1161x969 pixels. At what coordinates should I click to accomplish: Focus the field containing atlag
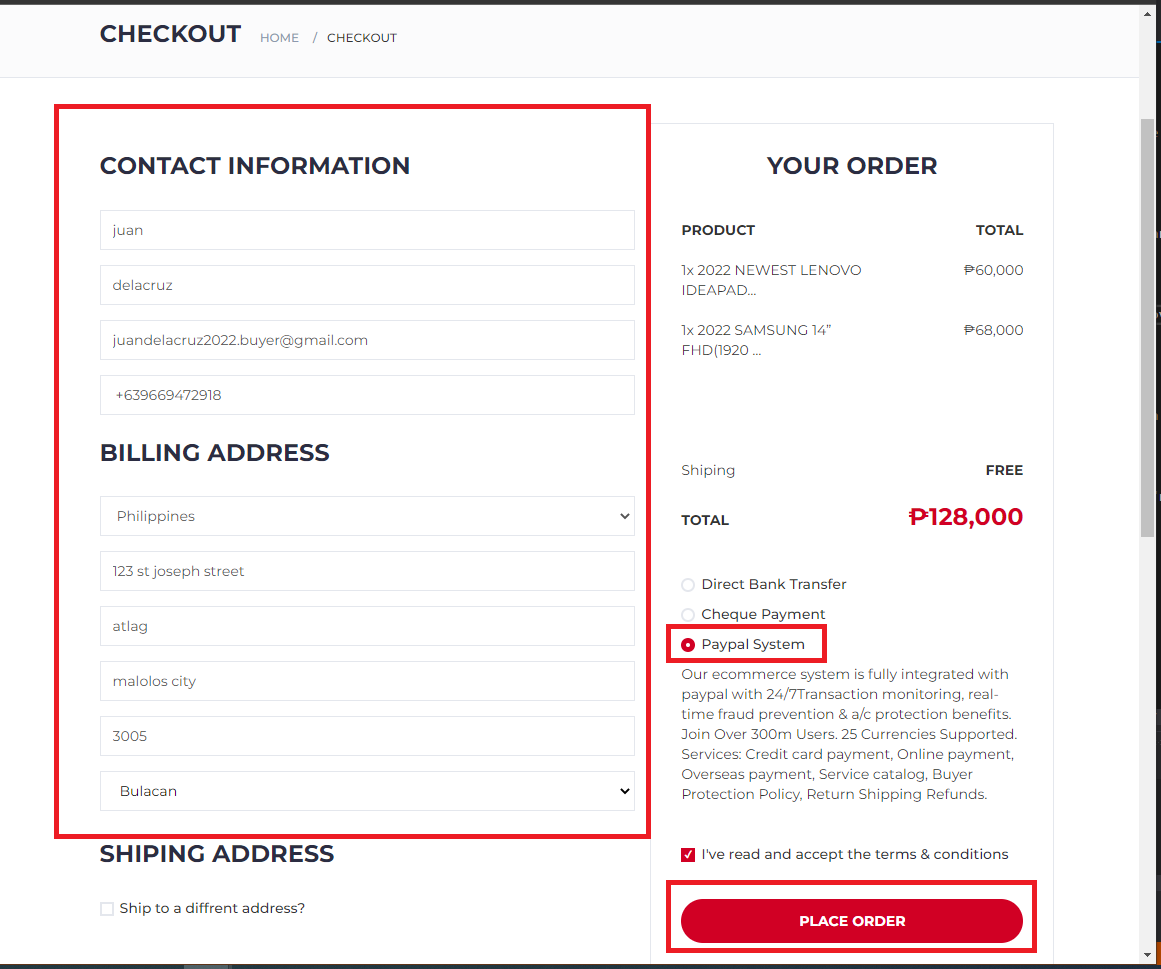367,626
